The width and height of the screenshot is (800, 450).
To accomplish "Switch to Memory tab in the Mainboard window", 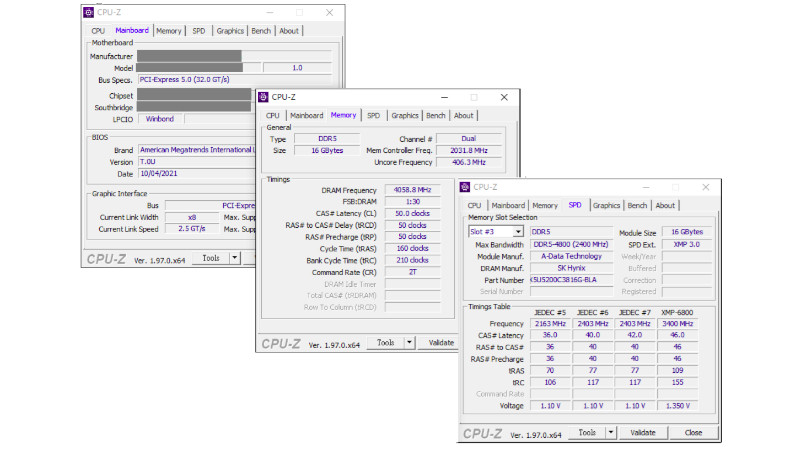I will 169,31.
